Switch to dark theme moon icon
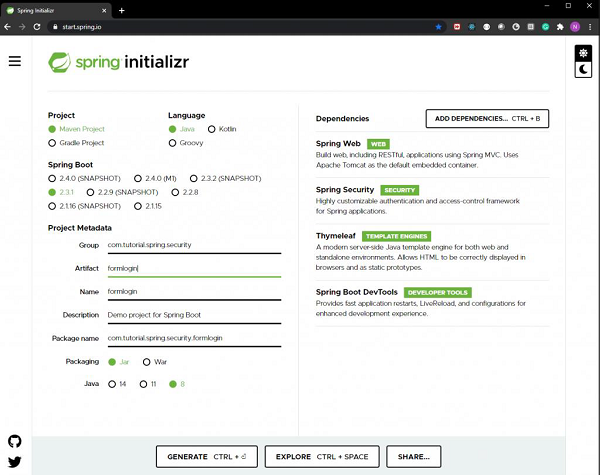Image resolution: width=600 pixels, height=475 pixels. pos(583,69)
